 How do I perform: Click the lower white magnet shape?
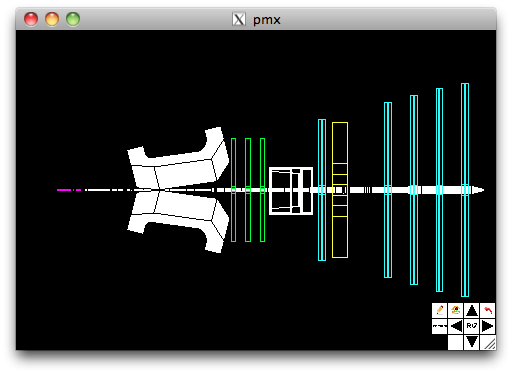(178, 222)
